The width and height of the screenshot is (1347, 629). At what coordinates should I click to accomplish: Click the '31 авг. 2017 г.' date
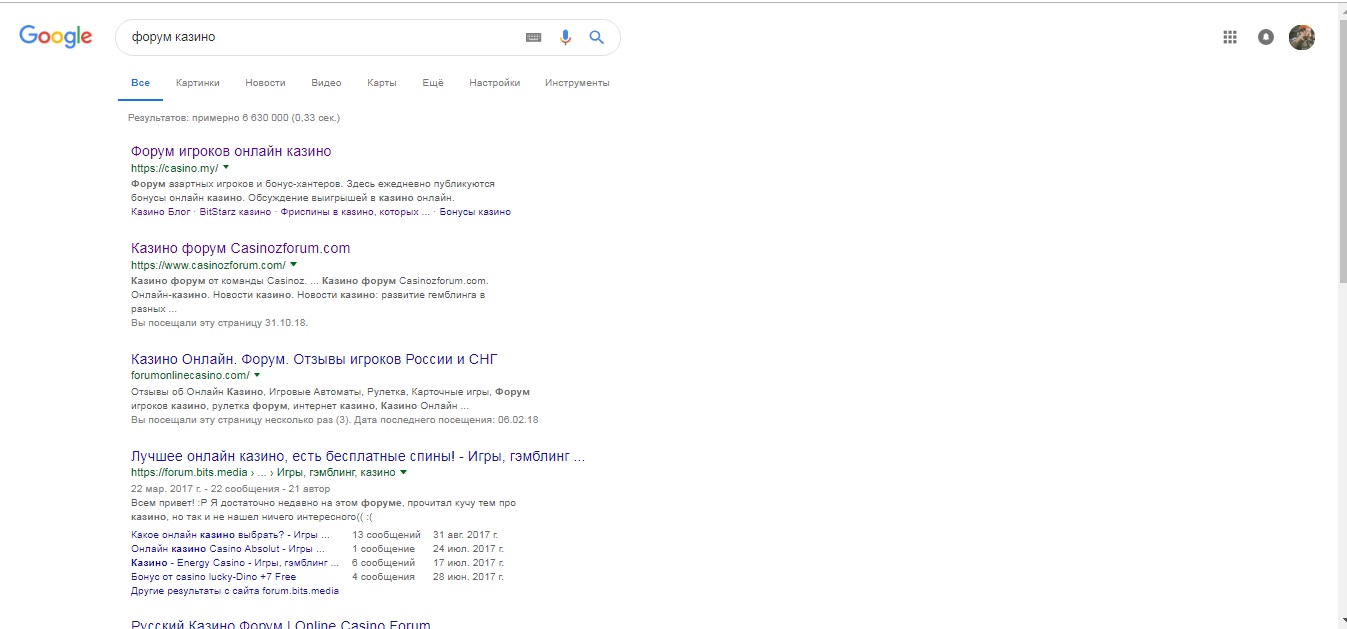point(465,535)
